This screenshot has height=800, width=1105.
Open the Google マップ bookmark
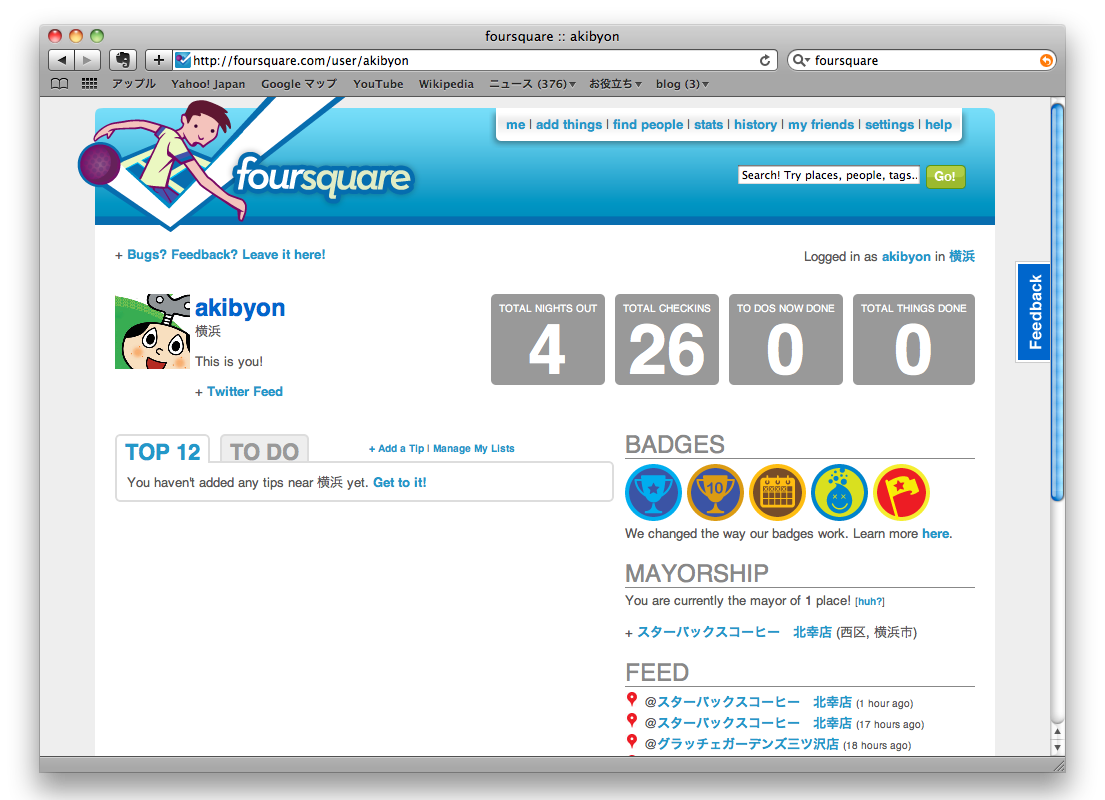pos(299,84)
